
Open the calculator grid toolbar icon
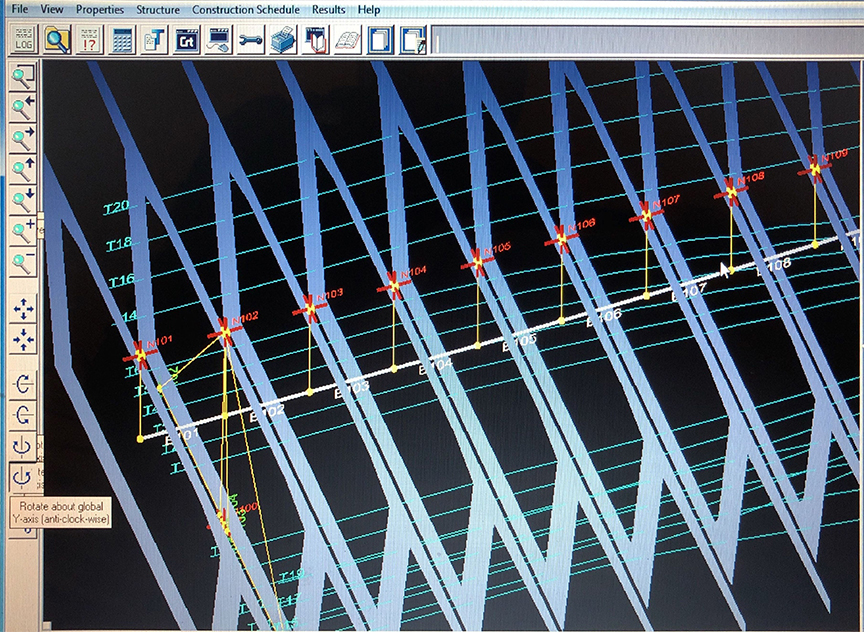point(123,40)
